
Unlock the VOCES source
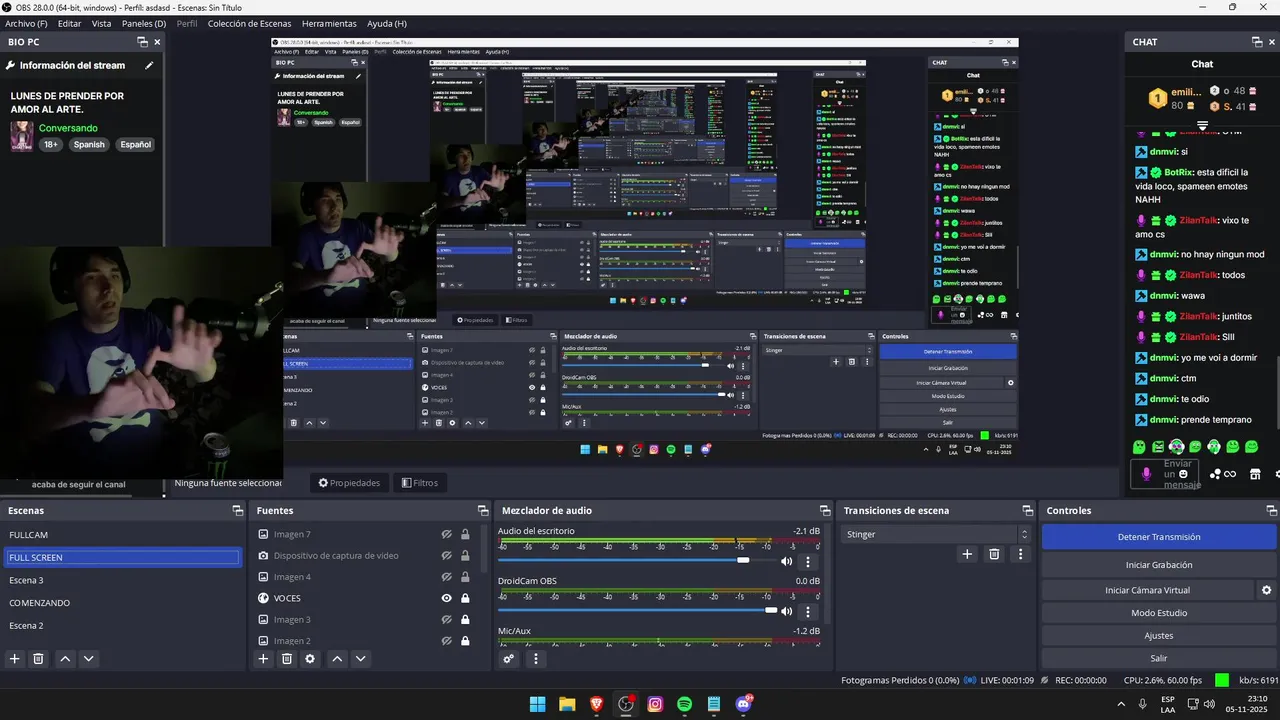click(465, 598)
